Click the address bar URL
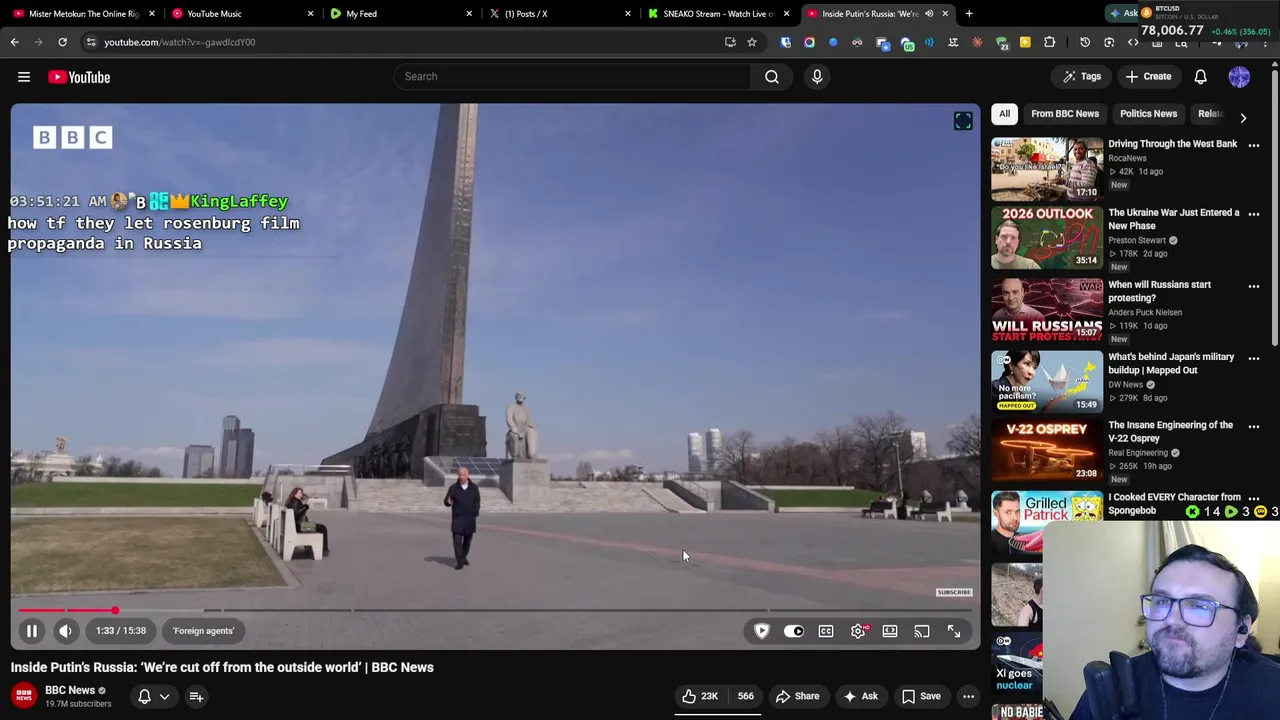The width and height of the screenshot is (1280, 720). click(x=180, y=42)
